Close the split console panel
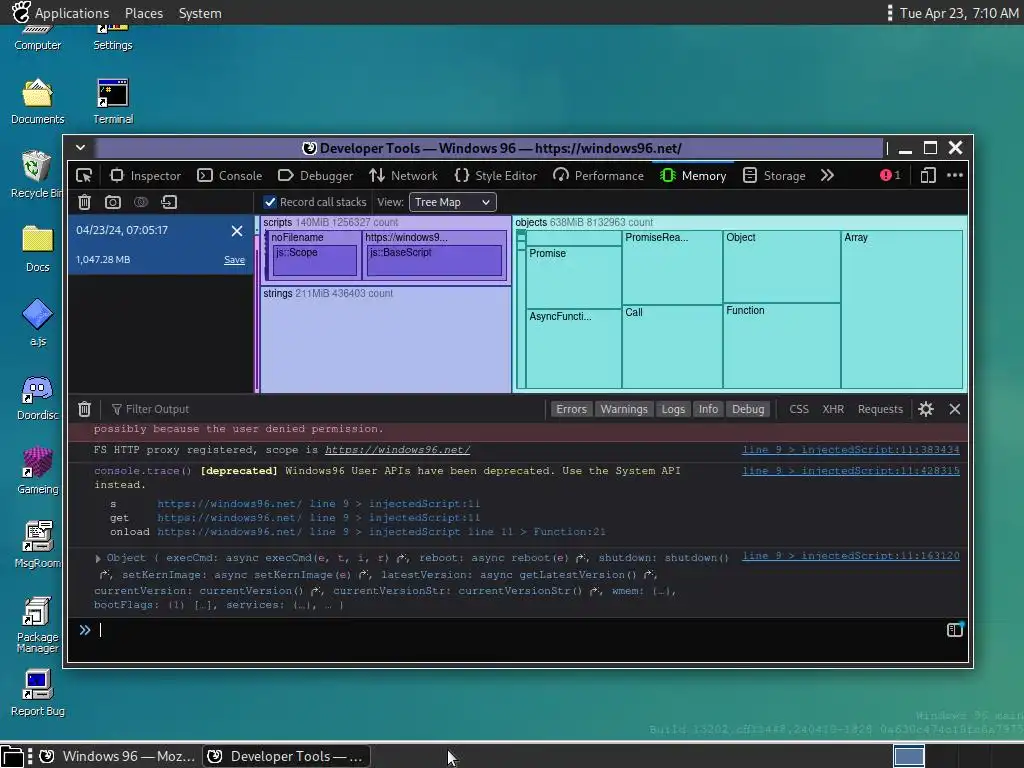Viewport: 1024px width, 768px height. pos(955,409)
